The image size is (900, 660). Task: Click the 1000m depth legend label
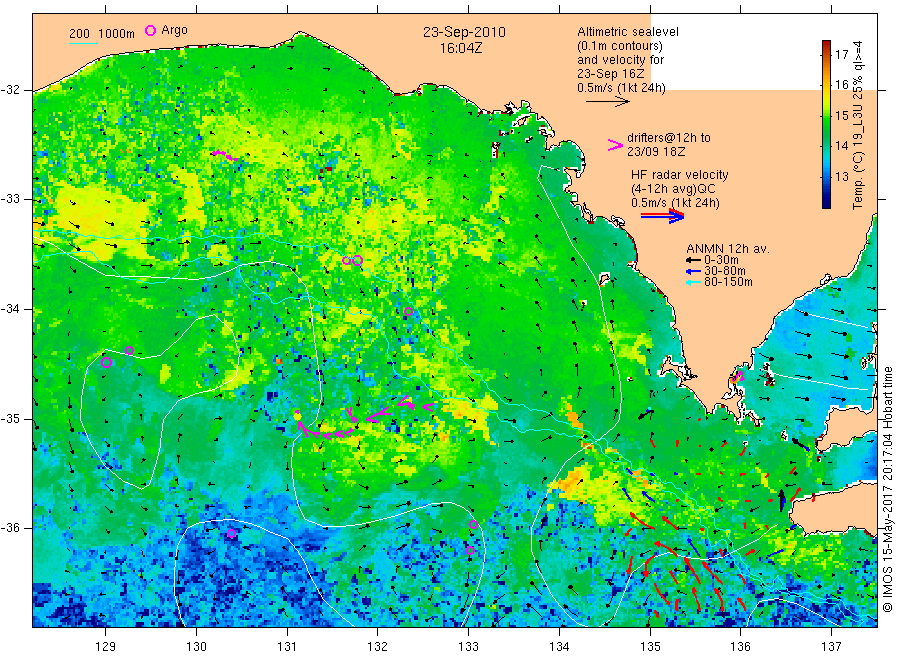point(117,33)
